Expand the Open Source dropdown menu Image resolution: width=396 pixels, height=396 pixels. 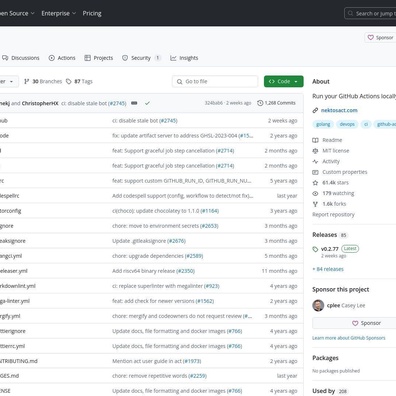tap(17, 13)
